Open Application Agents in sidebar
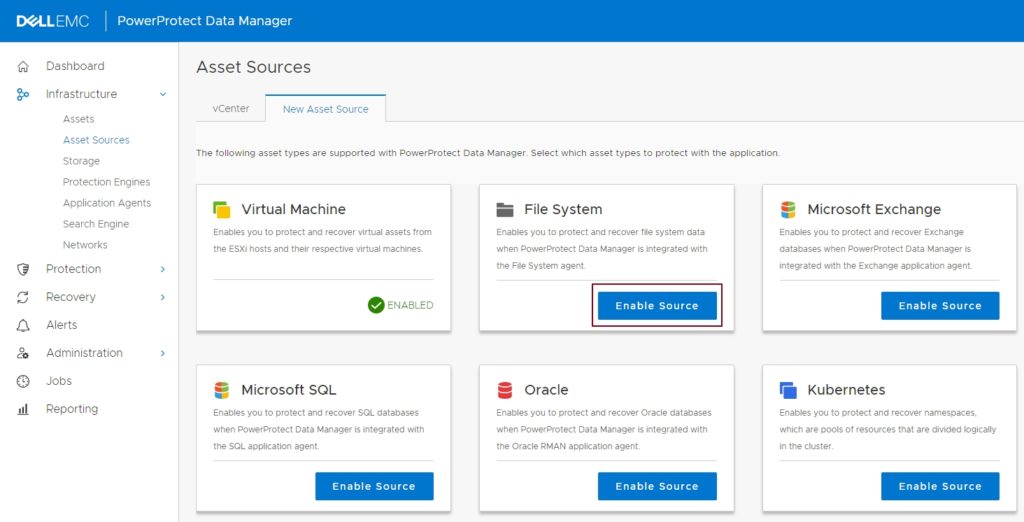 pos(106,203)
